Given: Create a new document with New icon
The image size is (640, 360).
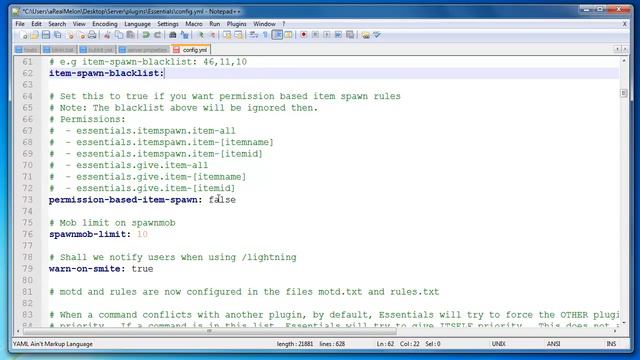Looking at the screenshot, I should 24,35.
